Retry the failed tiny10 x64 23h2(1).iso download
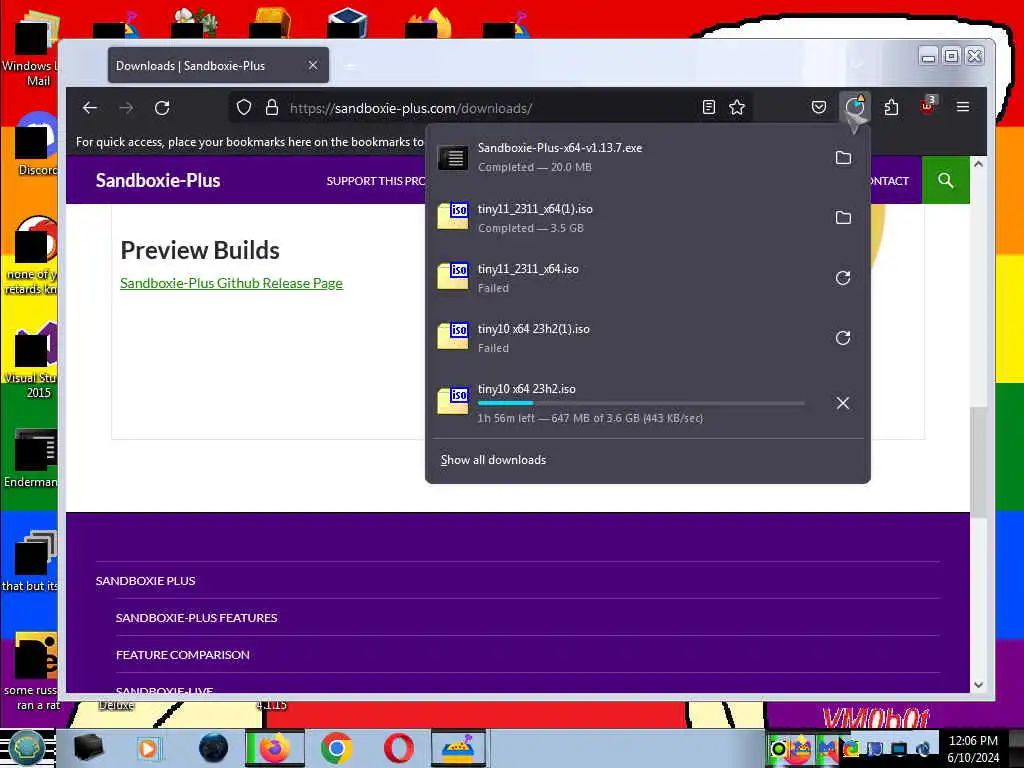 pos(843,338)
